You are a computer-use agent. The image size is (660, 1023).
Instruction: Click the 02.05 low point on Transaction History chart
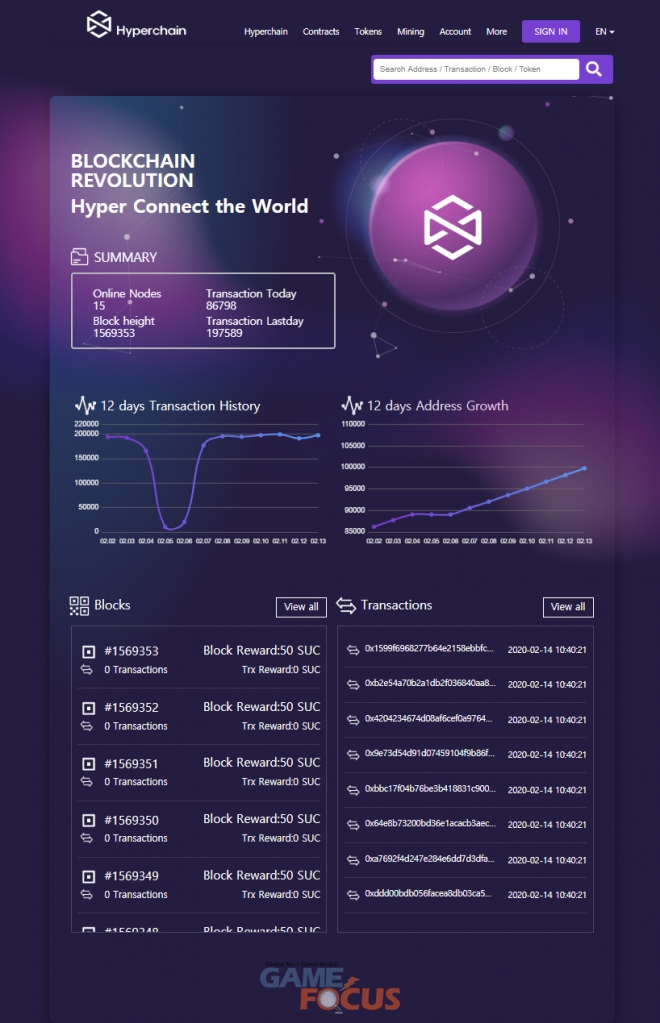[166, 527]
